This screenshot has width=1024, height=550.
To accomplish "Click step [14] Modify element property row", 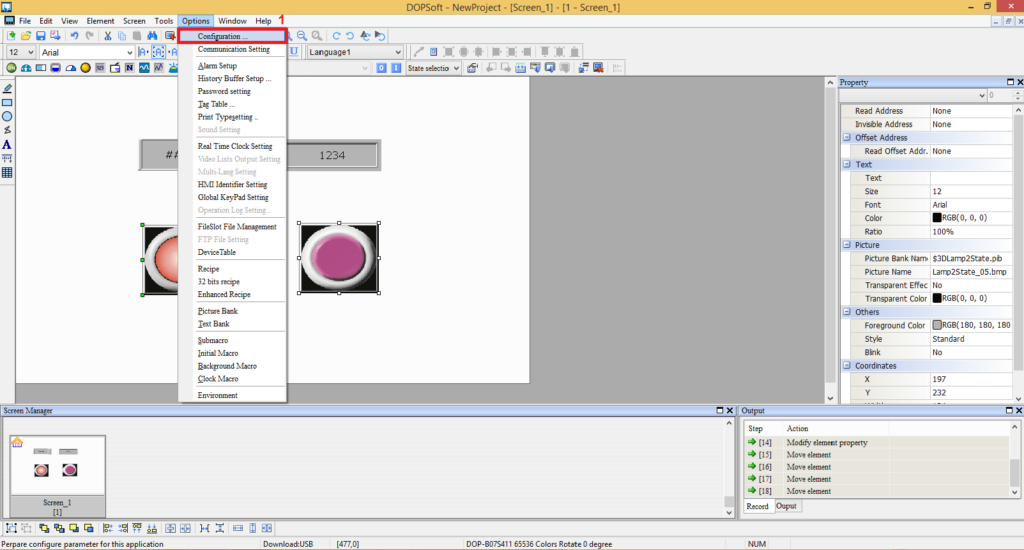I will [x=877, y=443].
